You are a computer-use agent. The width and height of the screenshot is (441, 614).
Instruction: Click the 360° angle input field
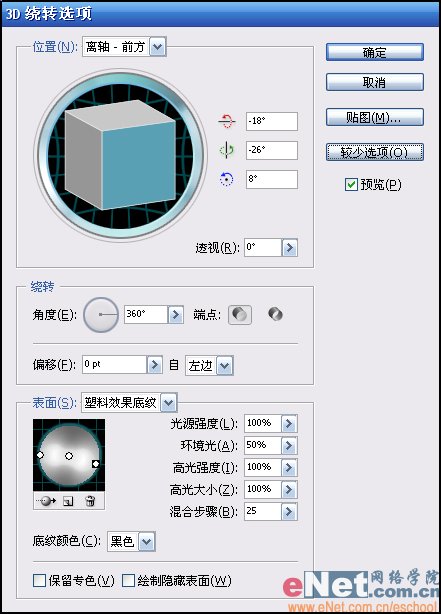tap(146, 314)
